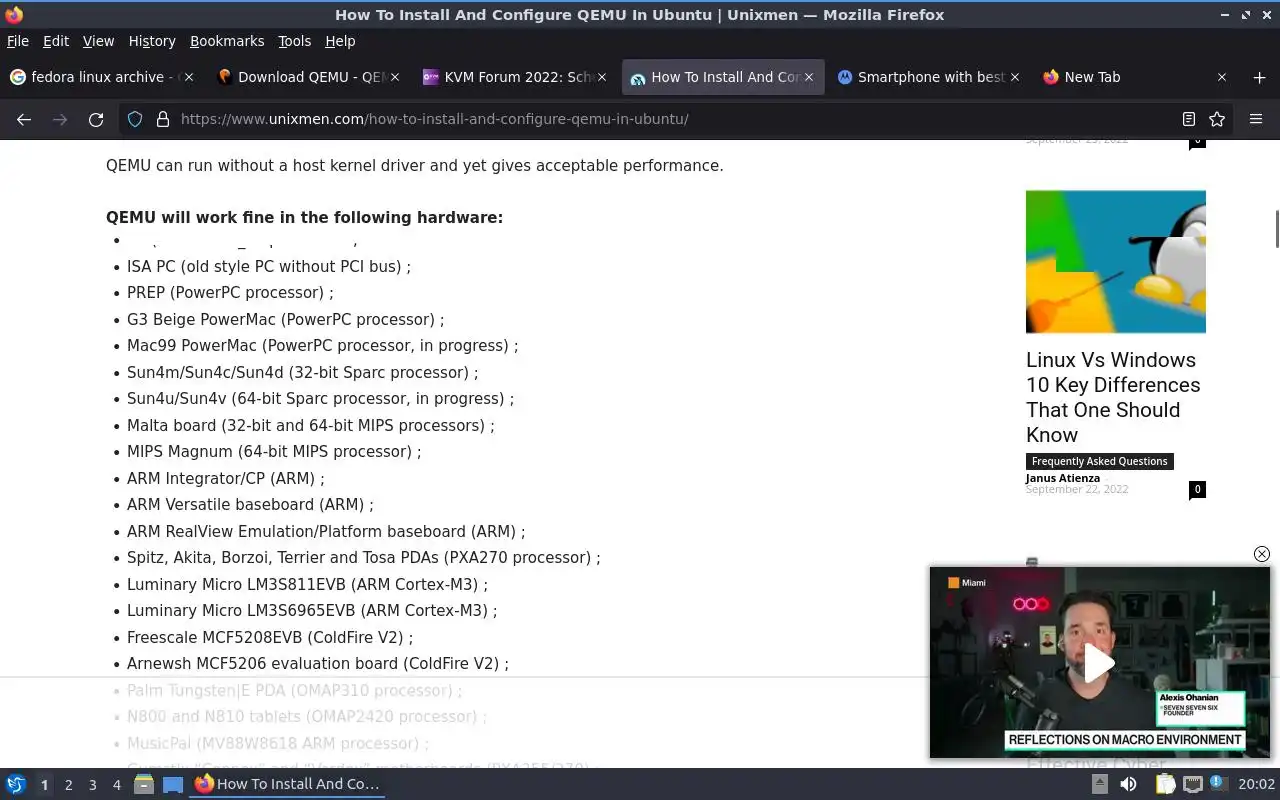Close the Download QEMU tab
The height and width of the screenshot is (800, 1280).
(395, 77)
